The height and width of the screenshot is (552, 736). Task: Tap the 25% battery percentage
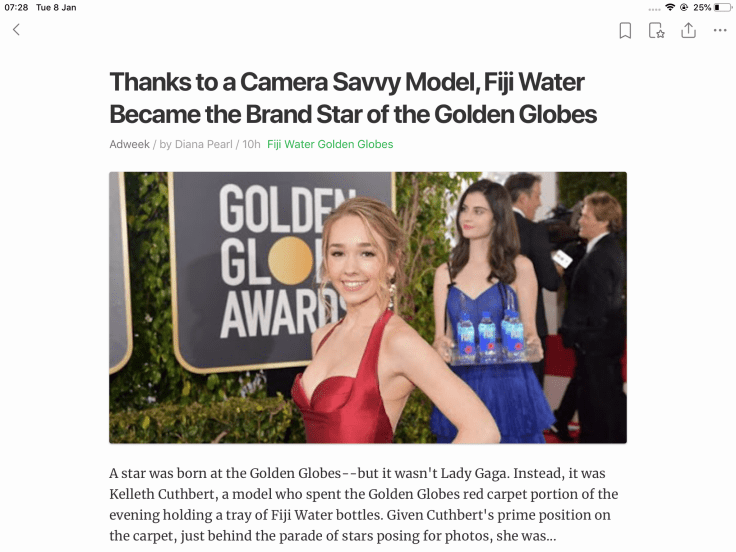tap(702, 8)
